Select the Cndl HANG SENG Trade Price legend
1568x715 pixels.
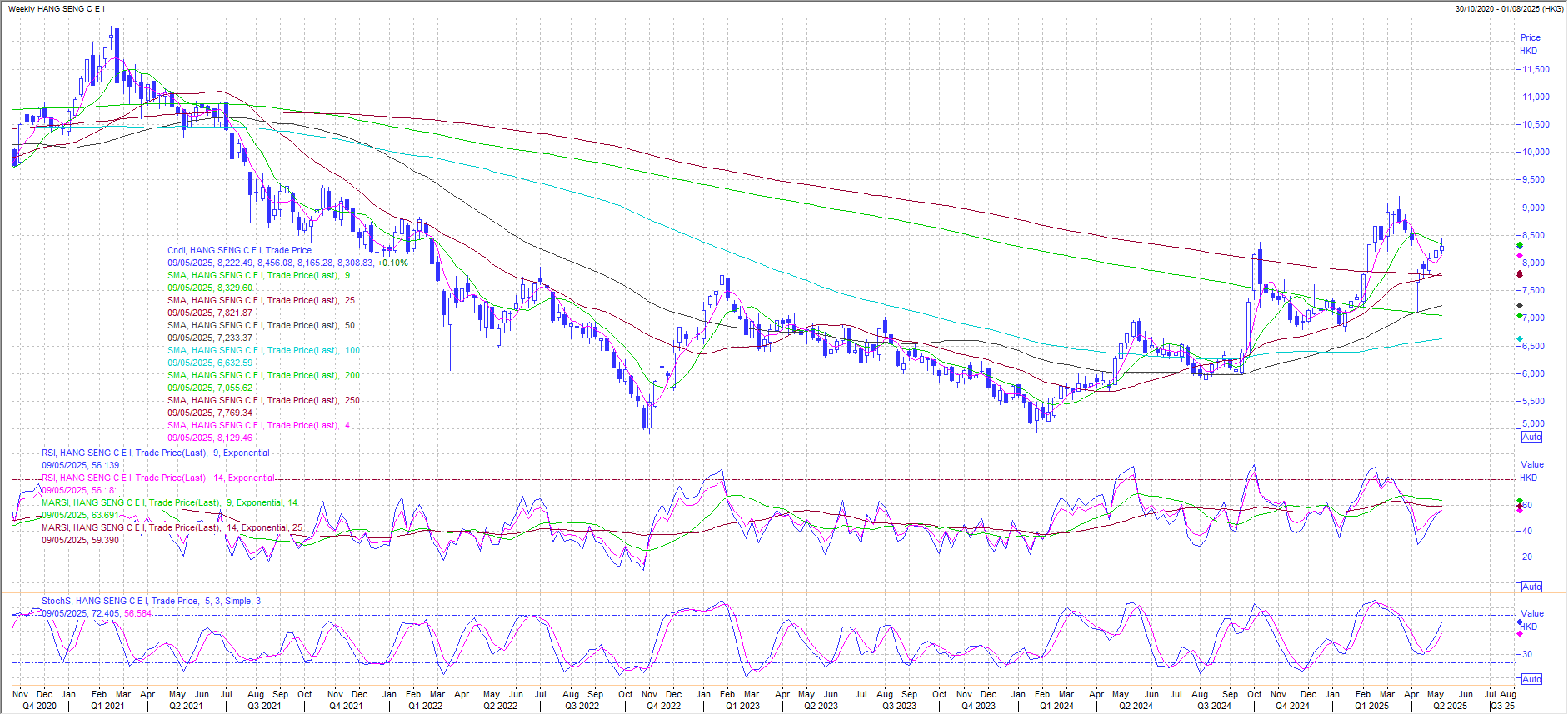[x=239, y=250]
